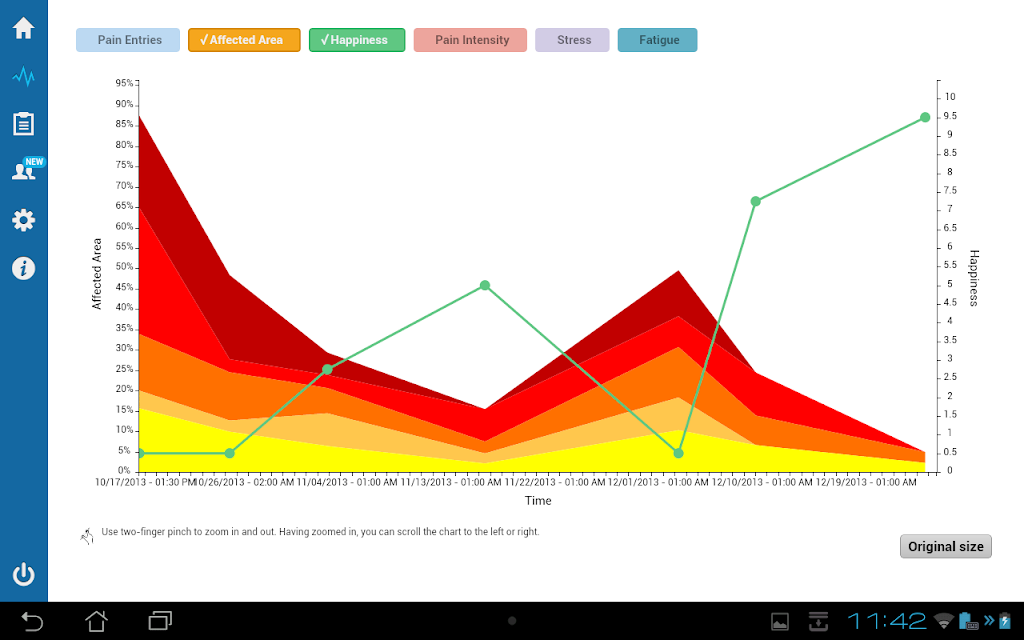Screen dimensions: 1024x640
Task: Open the screenshot notification in status bar
Action: click(780, 621)
